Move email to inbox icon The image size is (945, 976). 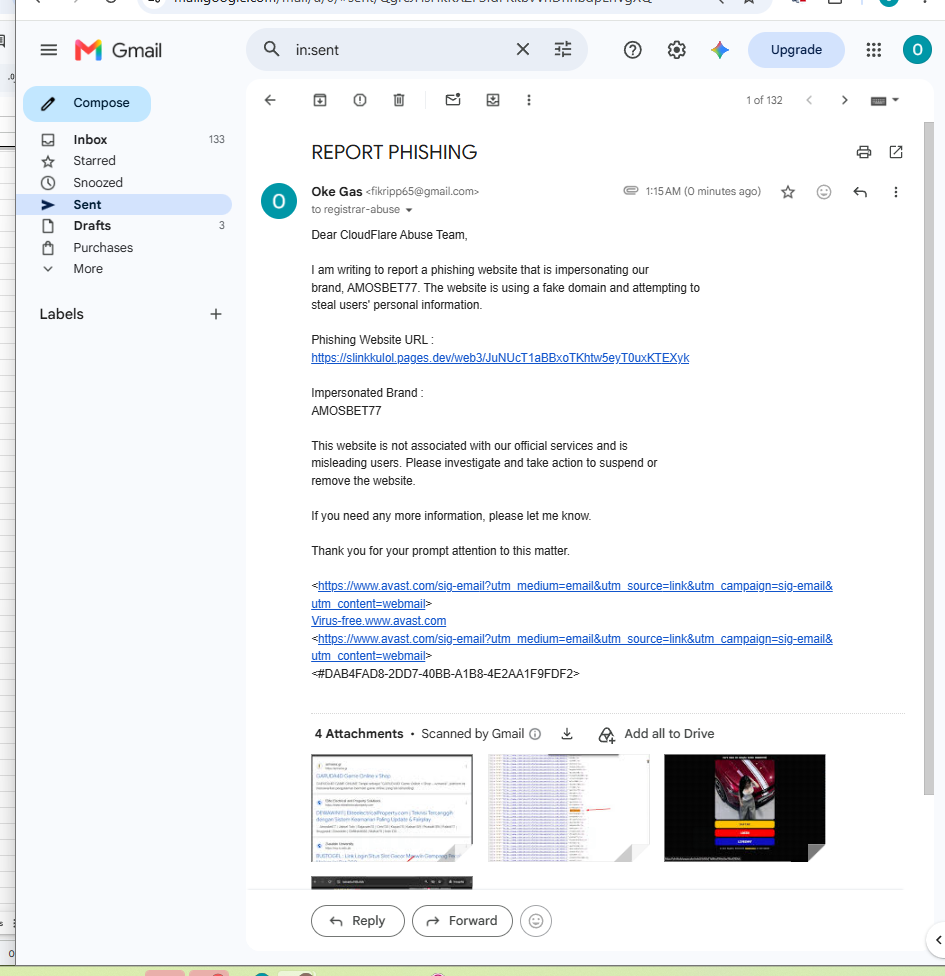click(x=493, y=100)
